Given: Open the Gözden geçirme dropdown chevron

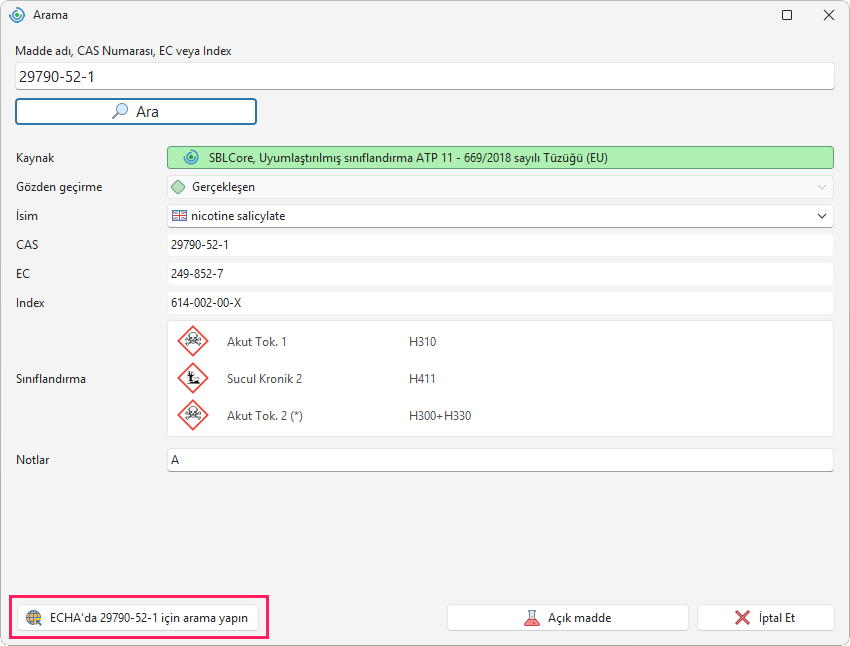Looking at the screenshot, I should (x=822, y=187).
